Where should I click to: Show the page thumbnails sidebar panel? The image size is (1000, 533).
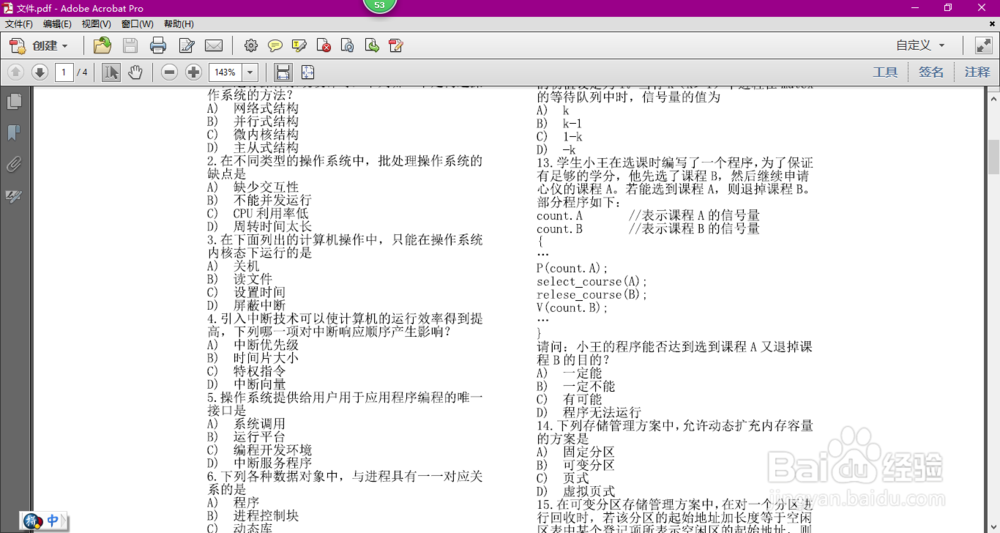pyautogui.click(x=14, y=101)
